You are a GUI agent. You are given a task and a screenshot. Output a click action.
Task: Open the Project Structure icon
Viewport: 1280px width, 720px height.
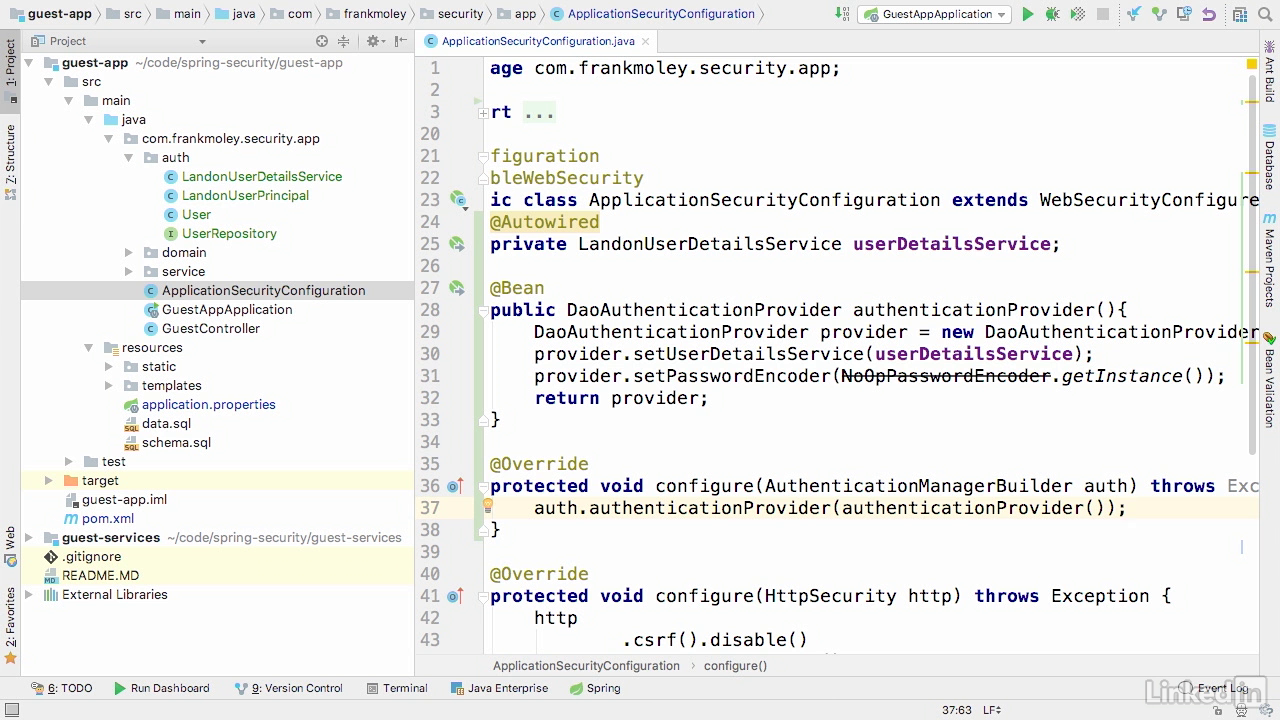pos(1239,14)
